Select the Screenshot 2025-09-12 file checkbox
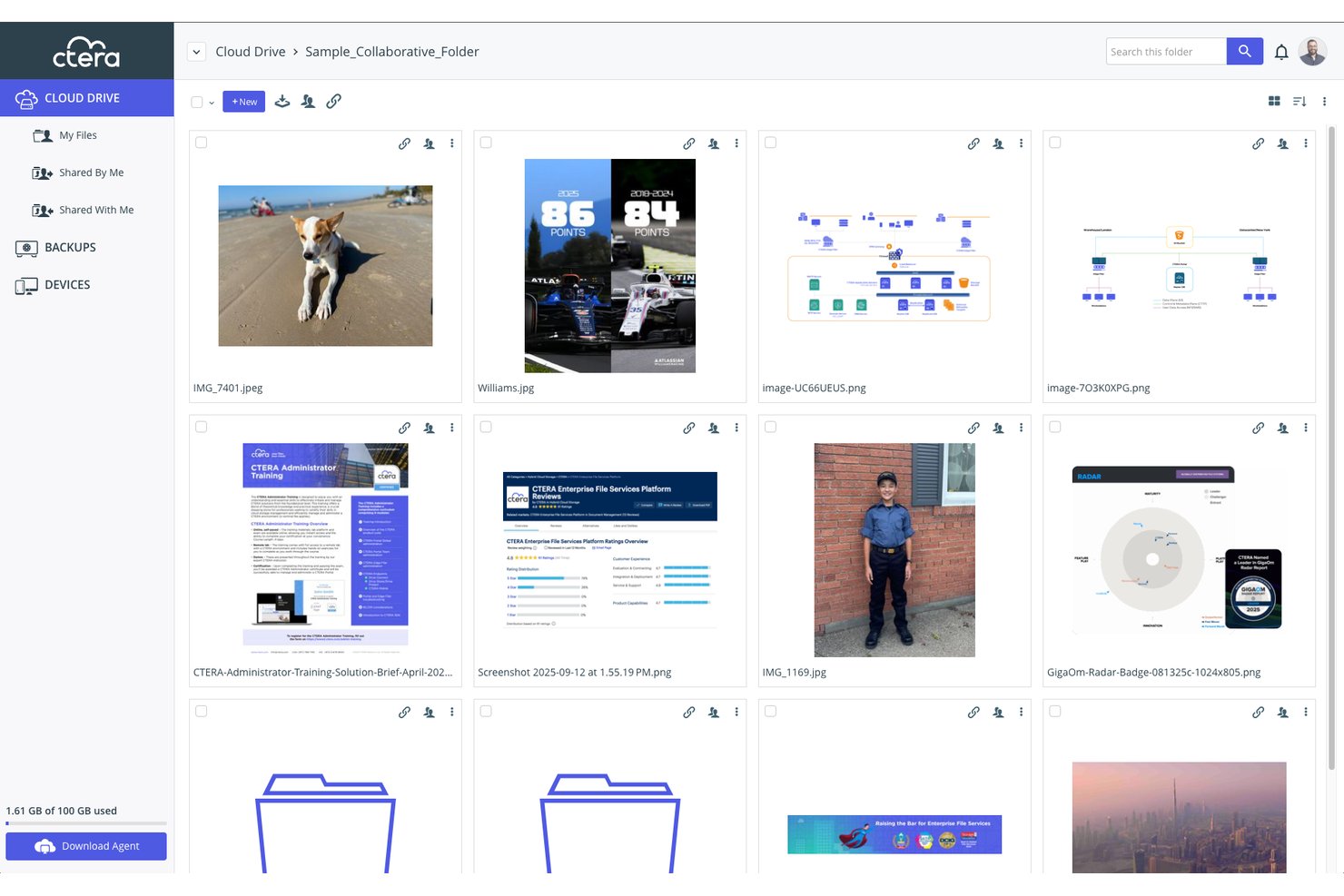 486,427
